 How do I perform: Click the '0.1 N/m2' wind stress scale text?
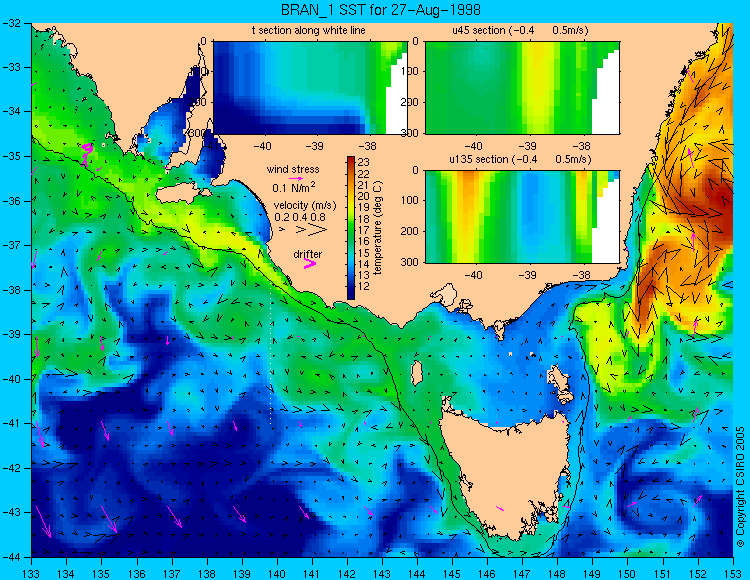click(x=294, y=187)
